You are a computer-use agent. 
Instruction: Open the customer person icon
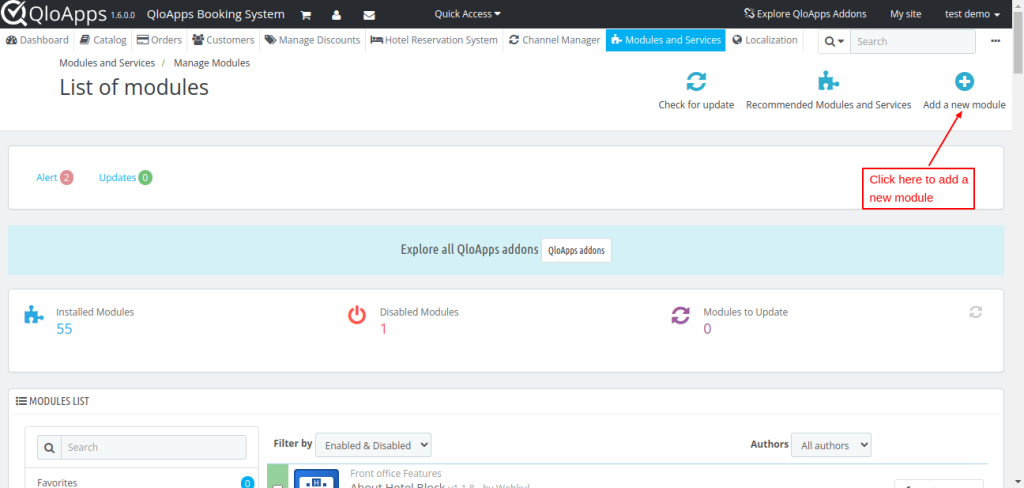(336, 15)
